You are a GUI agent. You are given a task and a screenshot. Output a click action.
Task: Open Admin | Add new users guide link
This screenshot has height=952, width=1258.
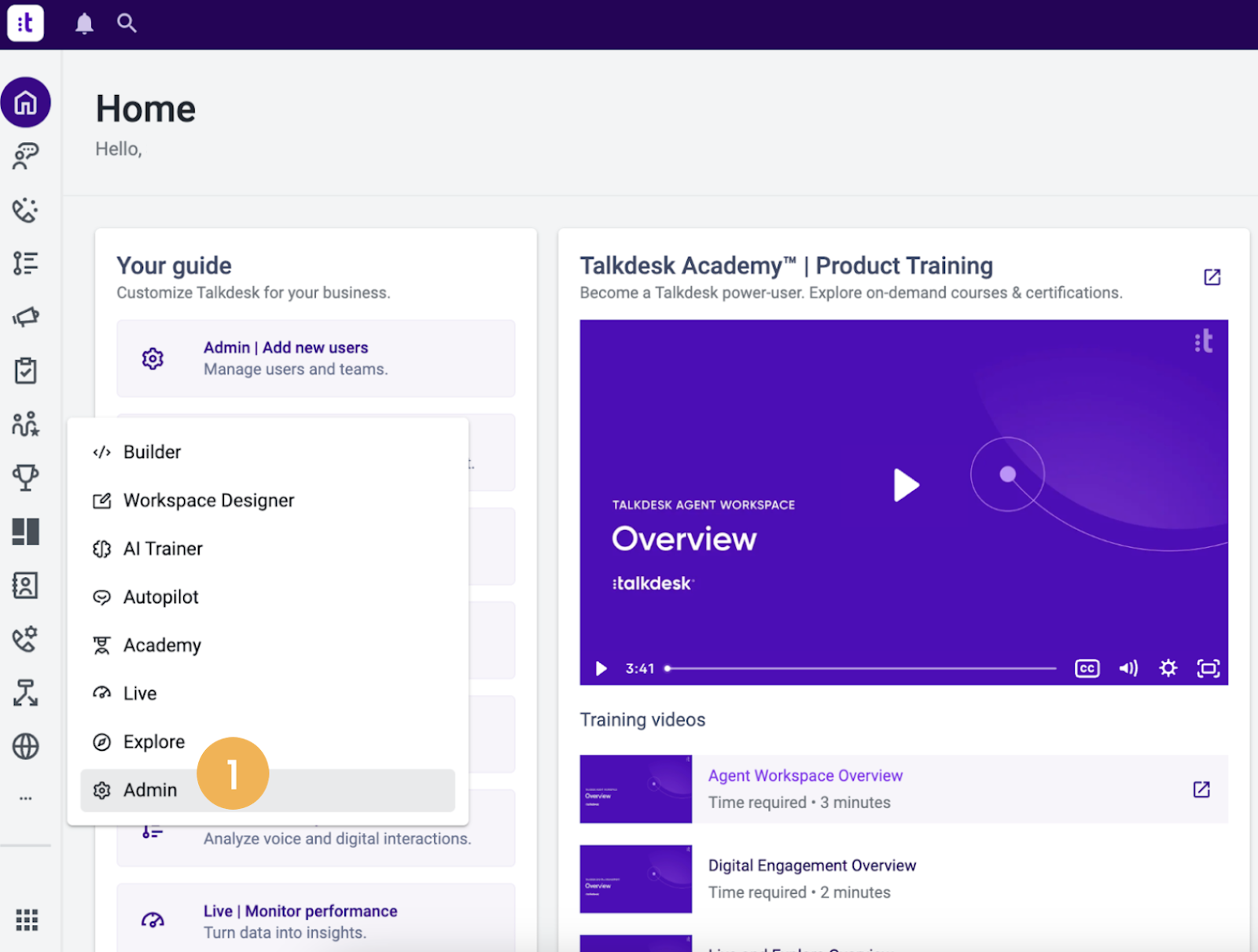point(285,347)
